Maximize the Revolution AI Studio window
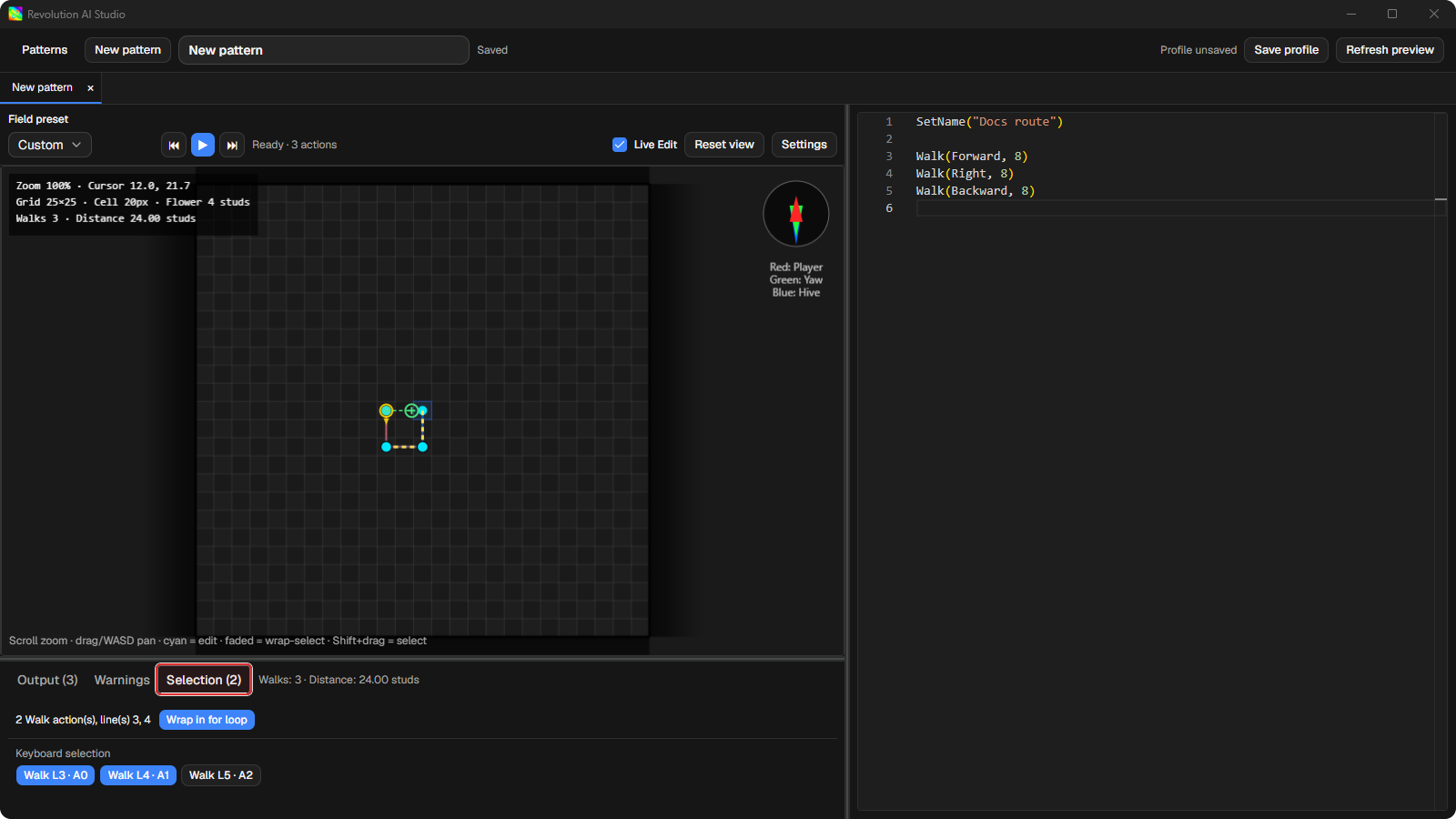The width and height of the screenshot is (1456, 819). tap(1392, 14)
